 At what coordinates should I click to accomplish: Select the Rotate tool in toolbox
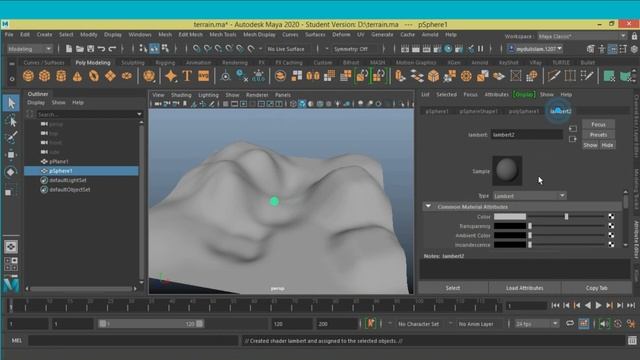click(x=11, y=172)
